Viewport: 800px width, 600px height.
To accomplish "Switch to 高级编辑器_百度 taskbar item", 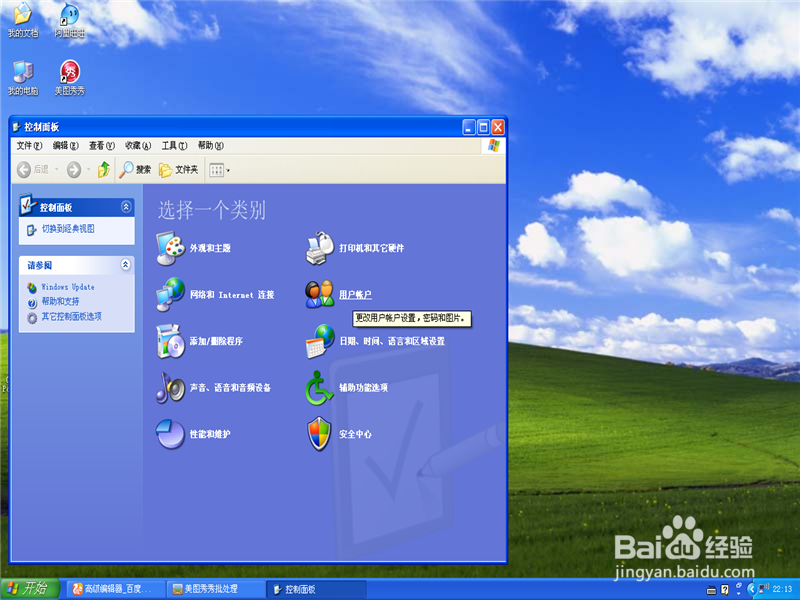I will 115,589.
